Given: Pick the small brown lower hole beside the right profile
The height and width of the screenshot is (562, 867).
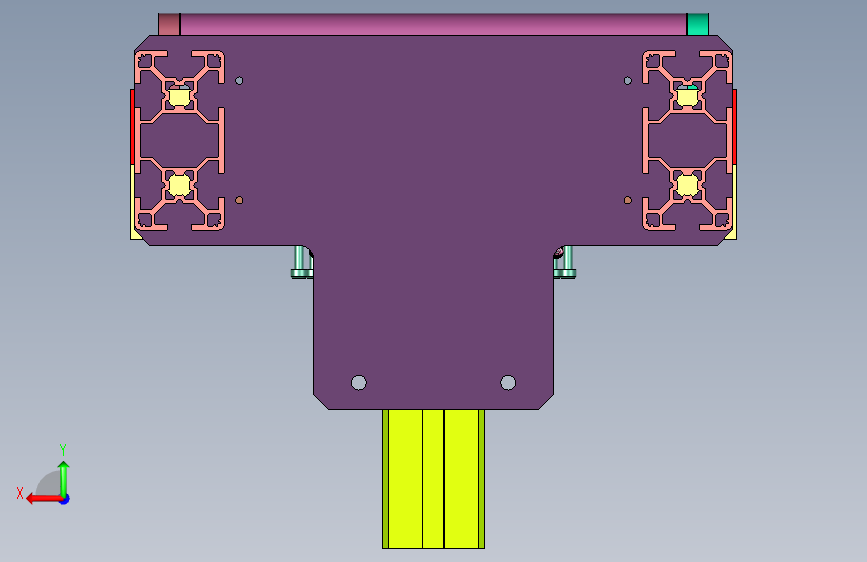Looking at the screenshot, I should pos(628,200).
